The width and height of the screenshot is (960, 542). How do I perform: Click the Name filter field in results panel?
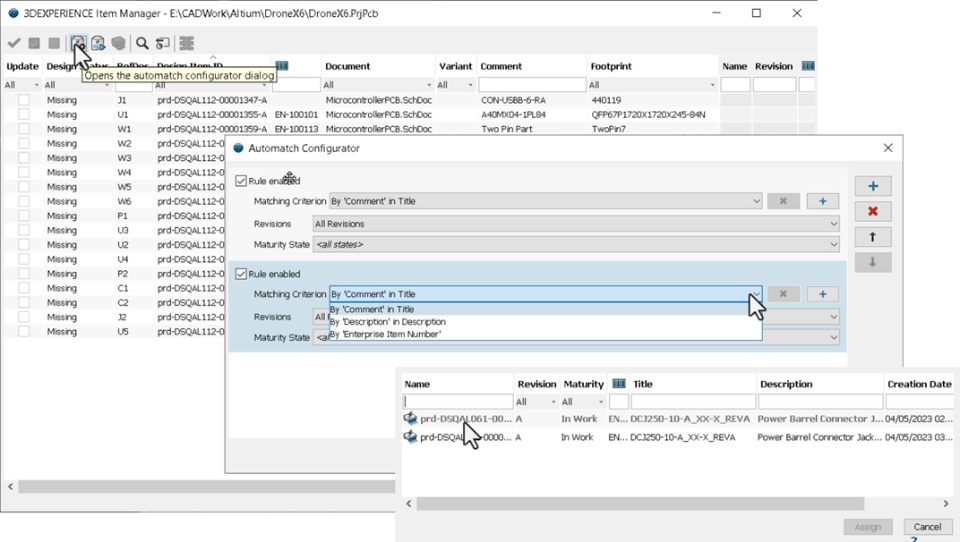click(x=457, y=402)
